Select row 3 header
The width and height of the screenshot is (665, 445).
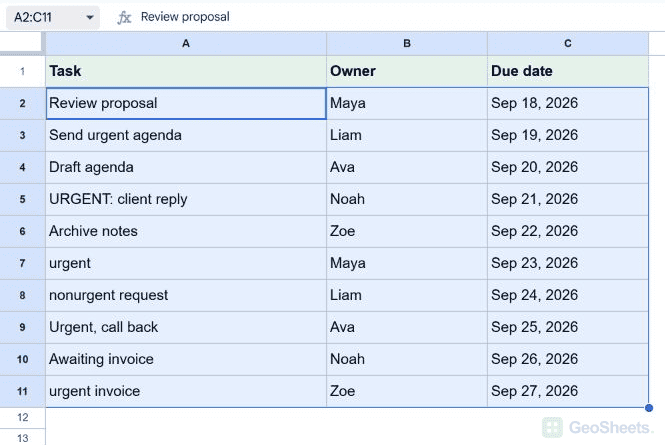click(22, 135)
